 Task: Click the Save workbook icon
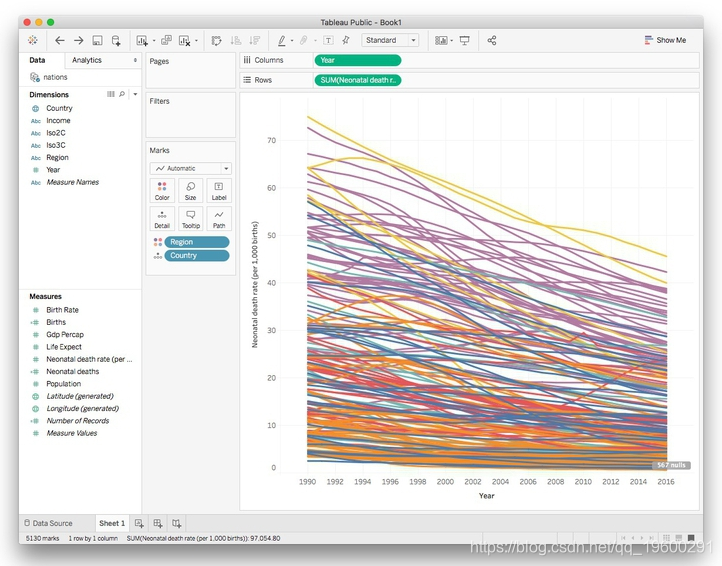coord(97,41)
